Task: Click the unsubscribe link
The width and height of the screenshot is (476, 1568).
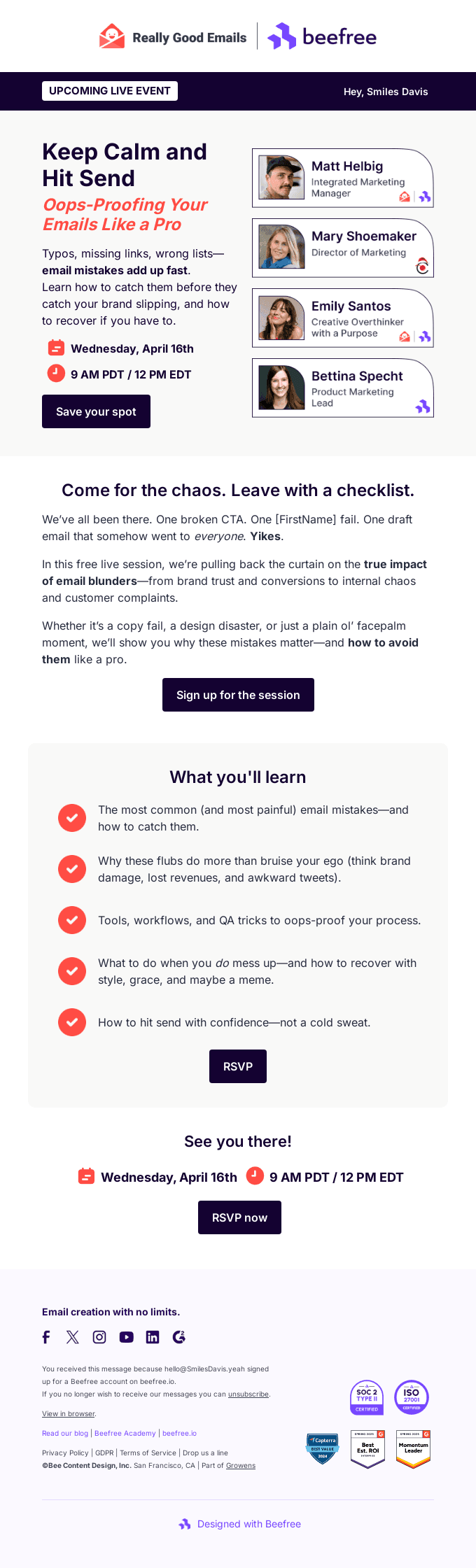Action: click(248, 1394)
